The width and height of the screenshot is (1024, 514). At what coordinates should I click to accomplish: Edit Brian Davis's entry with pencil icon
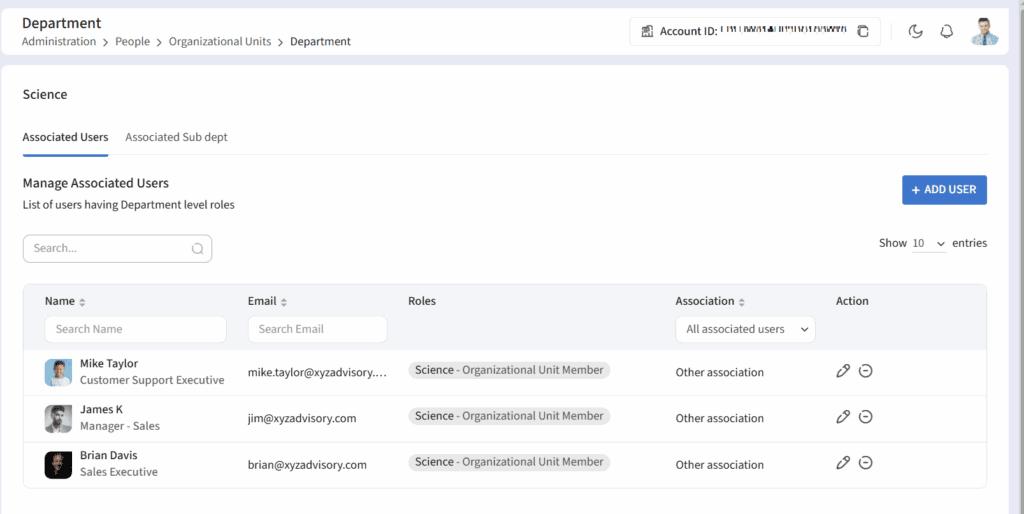coord(843,463)
